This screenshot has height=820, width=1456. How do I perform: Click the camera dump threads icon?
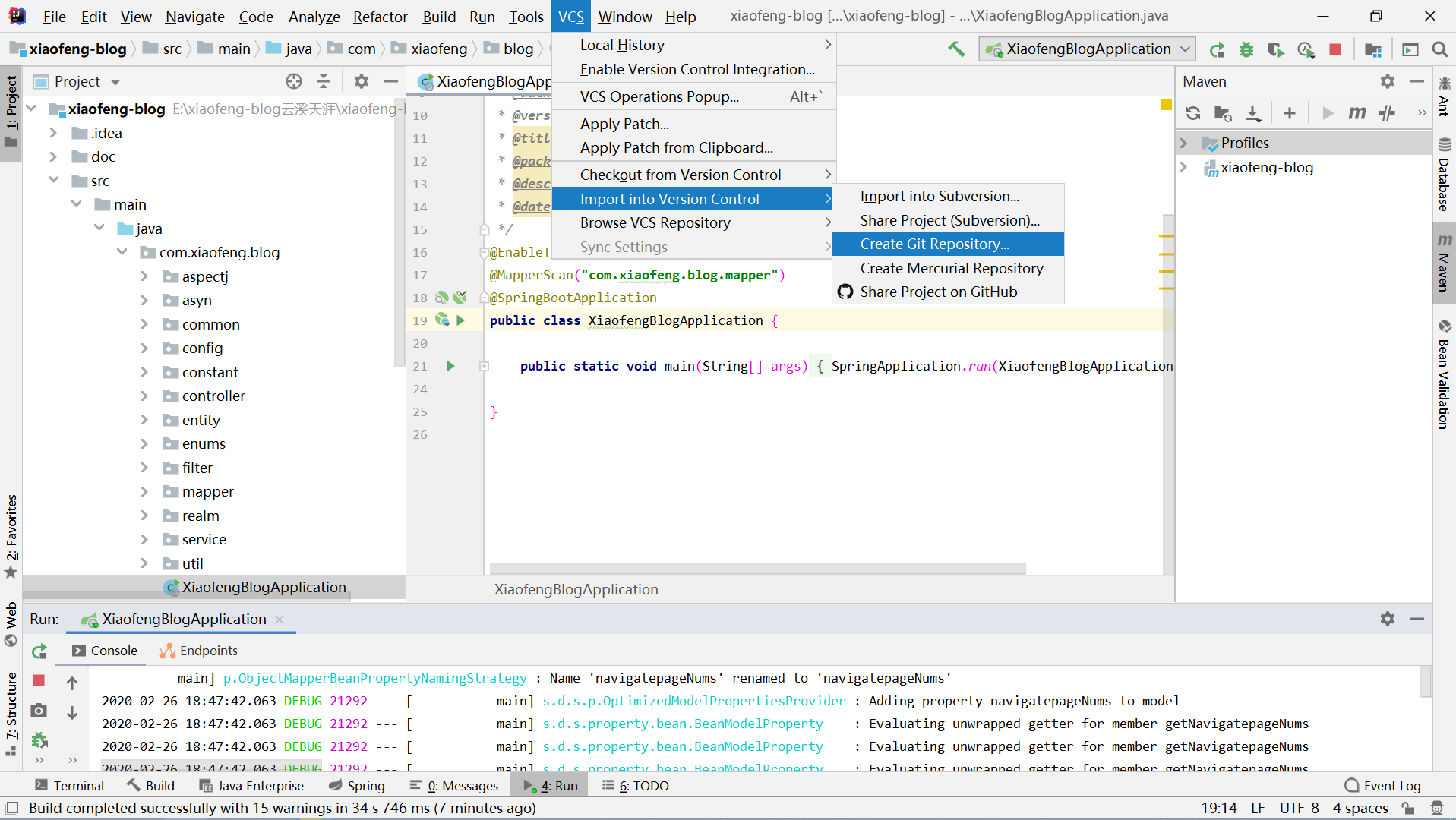pos(39,711)
